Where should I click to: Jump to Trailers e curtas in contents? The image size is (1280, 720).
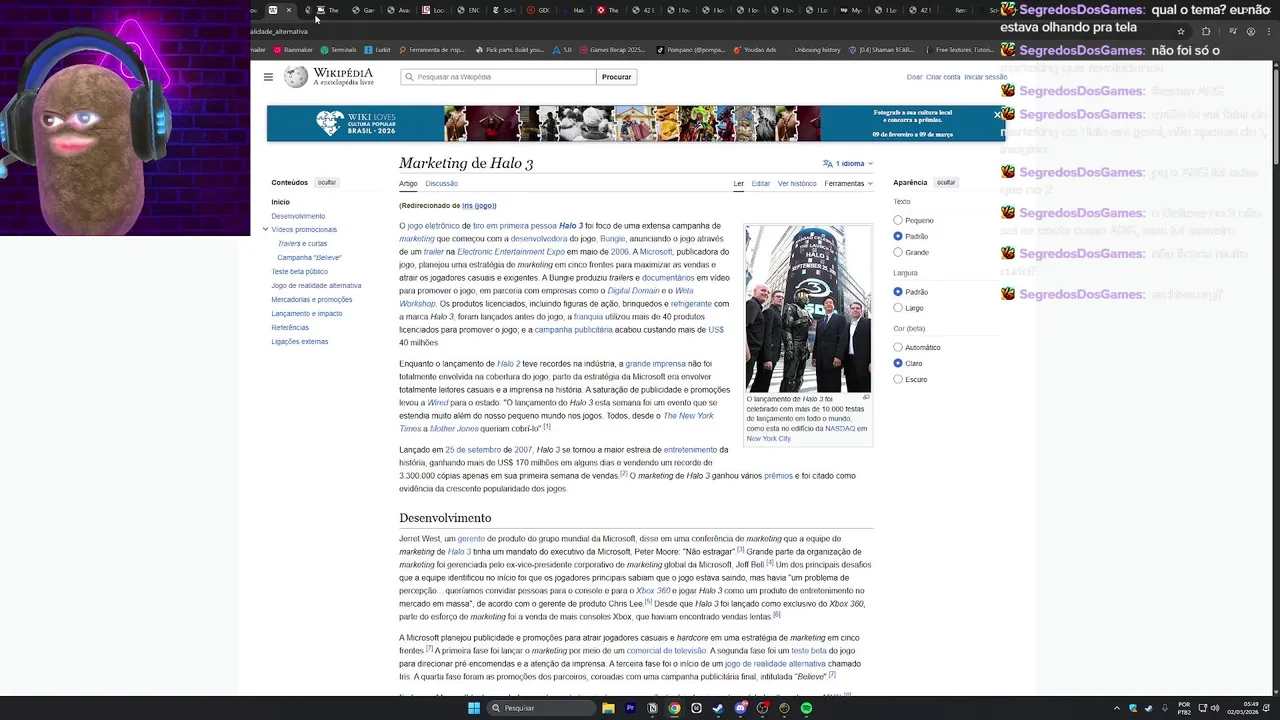click(x=302, y=244)
